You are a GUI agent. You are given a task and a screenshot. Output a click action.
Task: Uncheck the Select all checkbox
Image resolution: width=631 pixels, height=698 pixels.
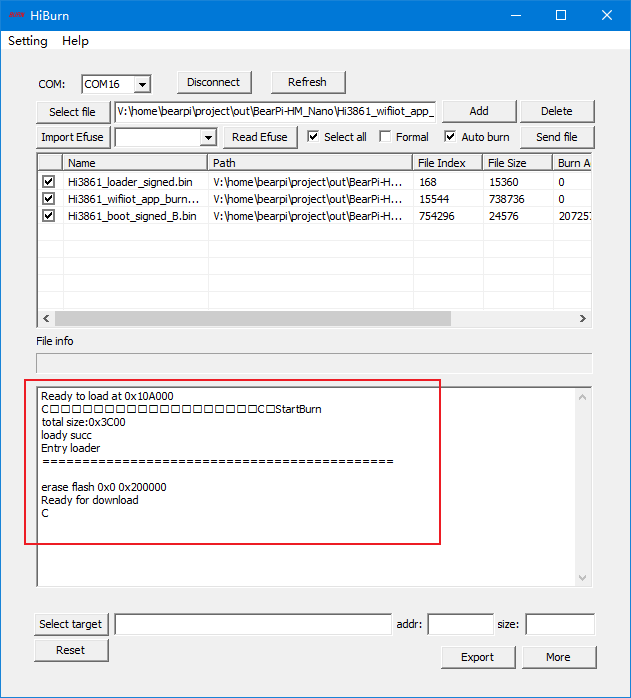point(313,137)
